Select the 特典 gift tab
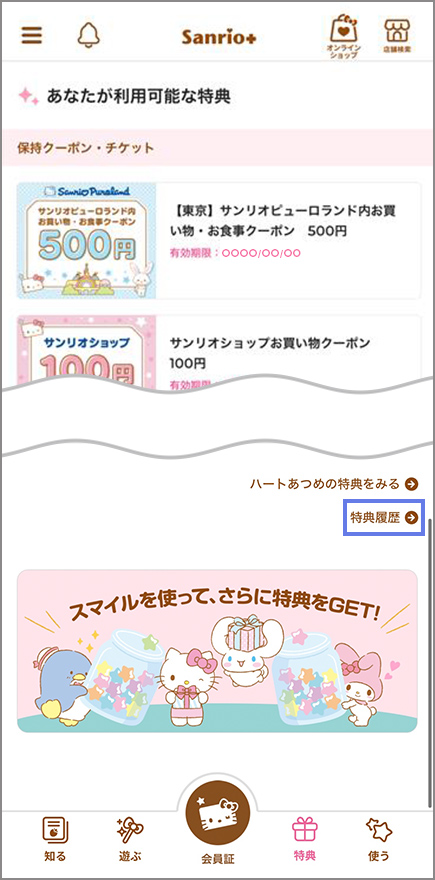Image resolution: width=435 pixels, height=880 pixels. [x=305, y=838]
